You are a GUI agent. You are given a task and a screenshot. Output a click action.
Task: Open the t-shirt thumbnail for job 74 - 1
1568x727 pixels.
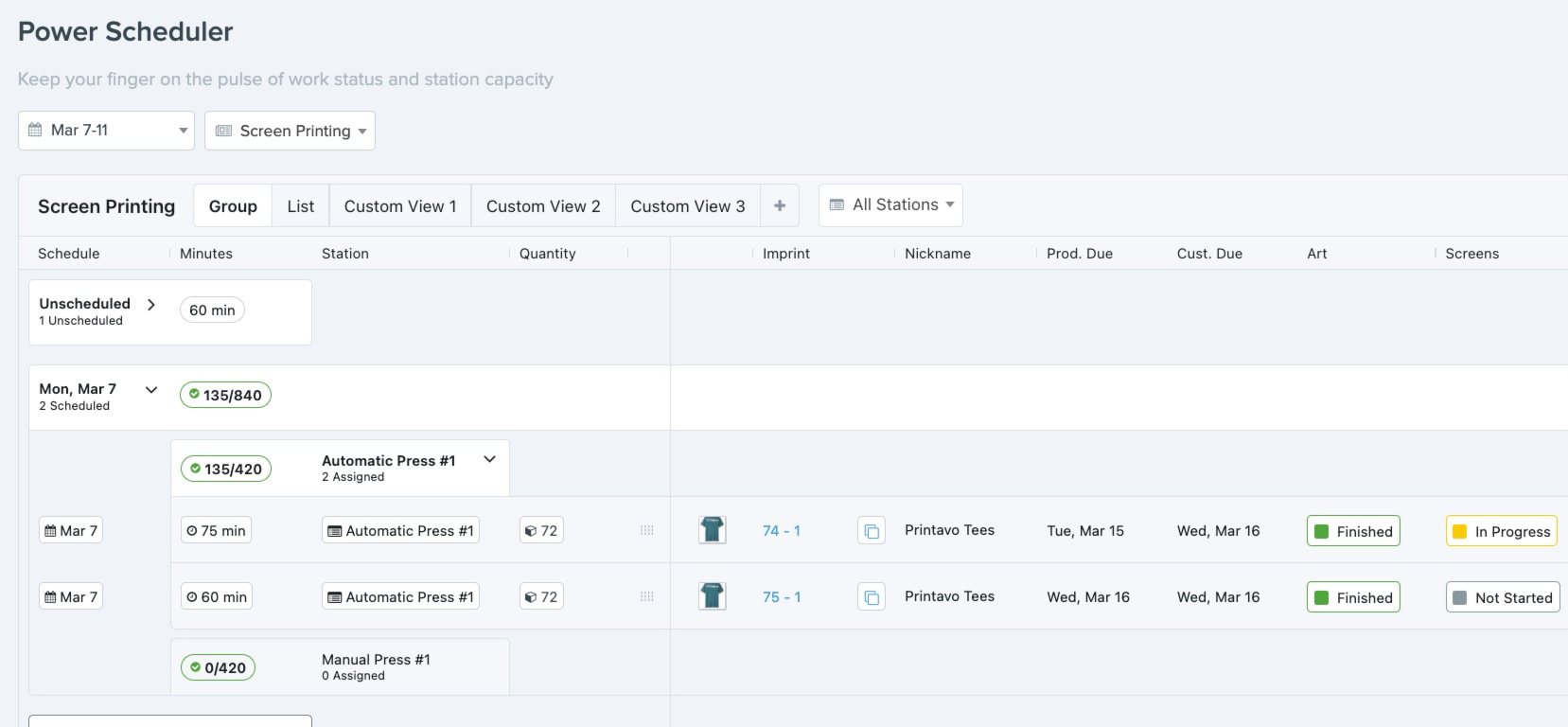point(713,530)
